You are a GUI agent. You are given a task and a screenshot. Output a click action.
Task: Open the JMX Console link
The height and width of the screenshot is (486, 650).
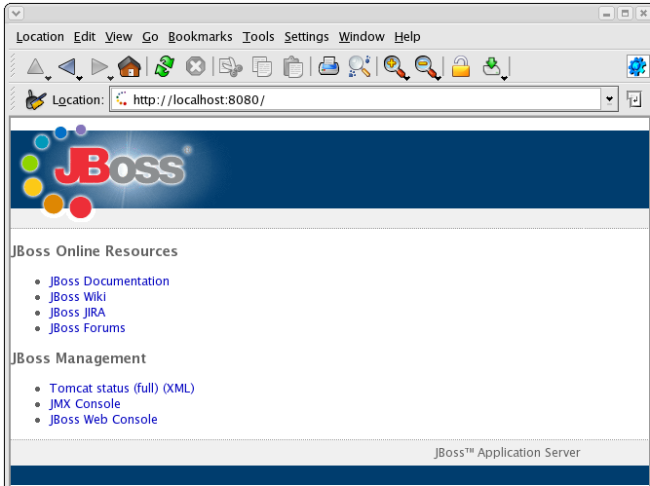click(x=85, y=404)
